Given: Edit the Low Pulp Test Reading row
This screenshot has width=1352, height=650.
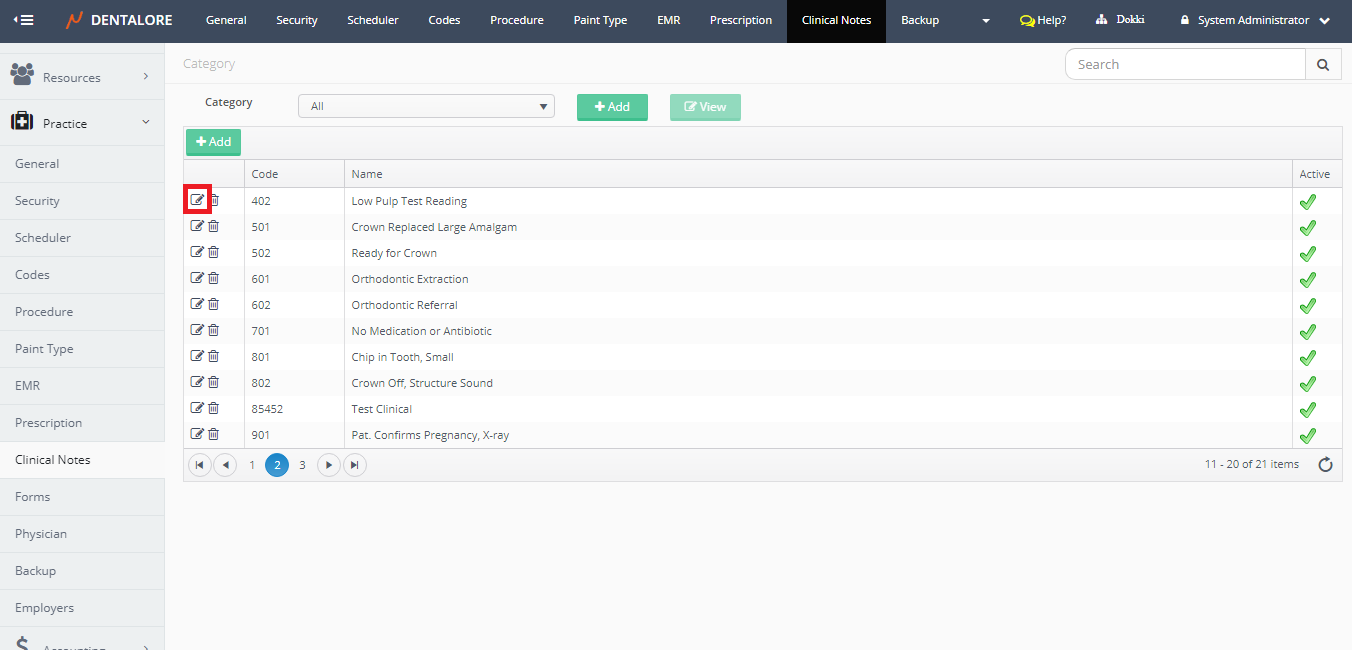Looking at the screenshot, I should coord(197,200).
